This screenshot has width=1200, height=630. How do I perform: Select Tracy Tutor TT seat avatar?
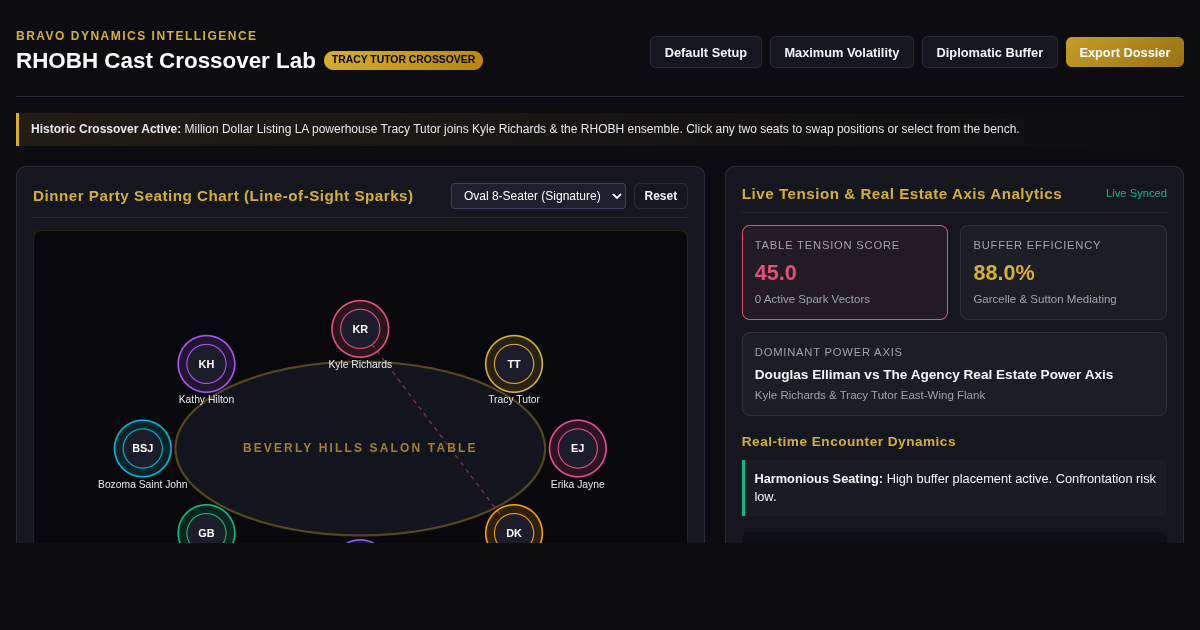[514, 364]
